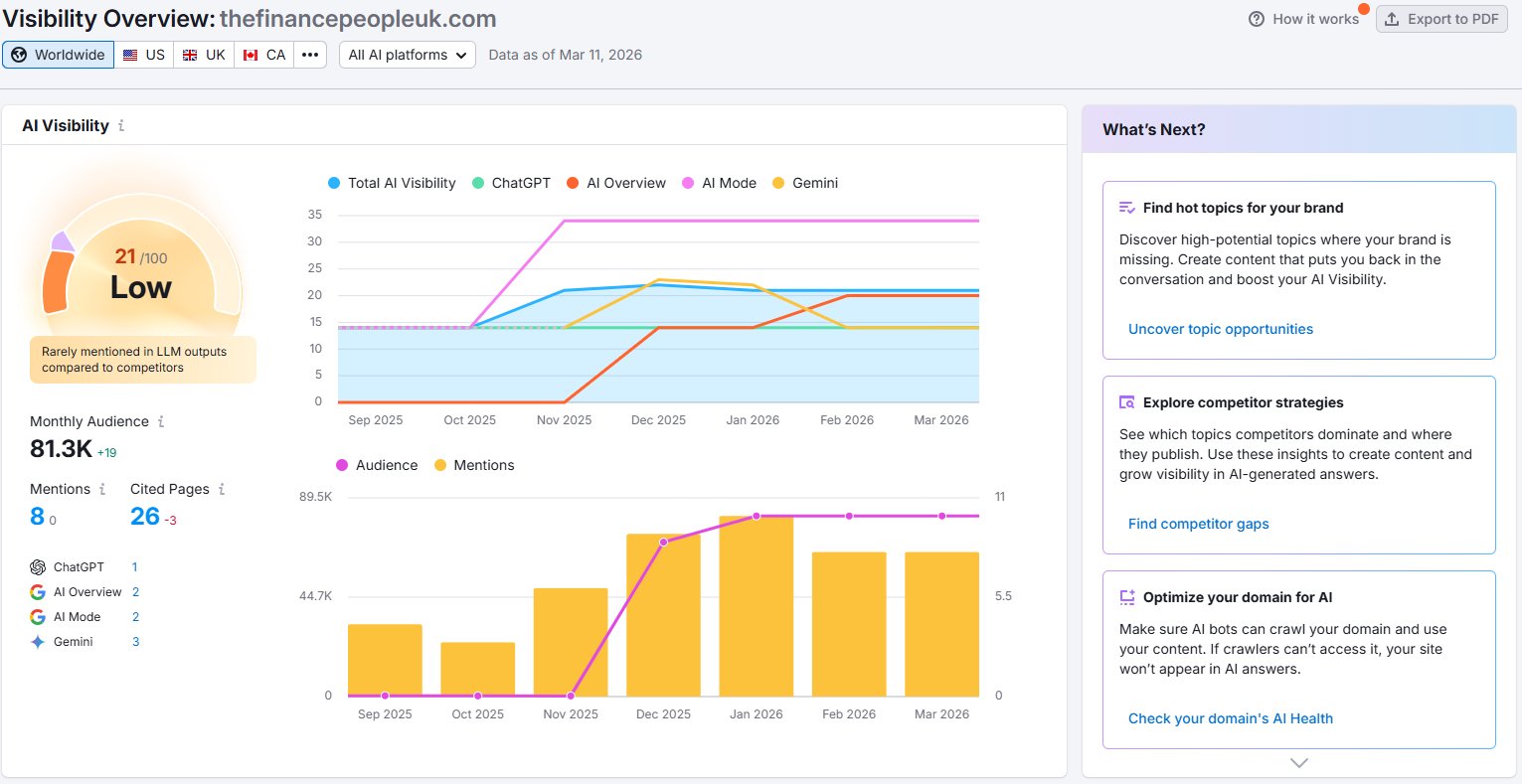This screenshot has width=1522, height=784.
Task: Click the Export to PDF button
Action: click(1441, 19)
